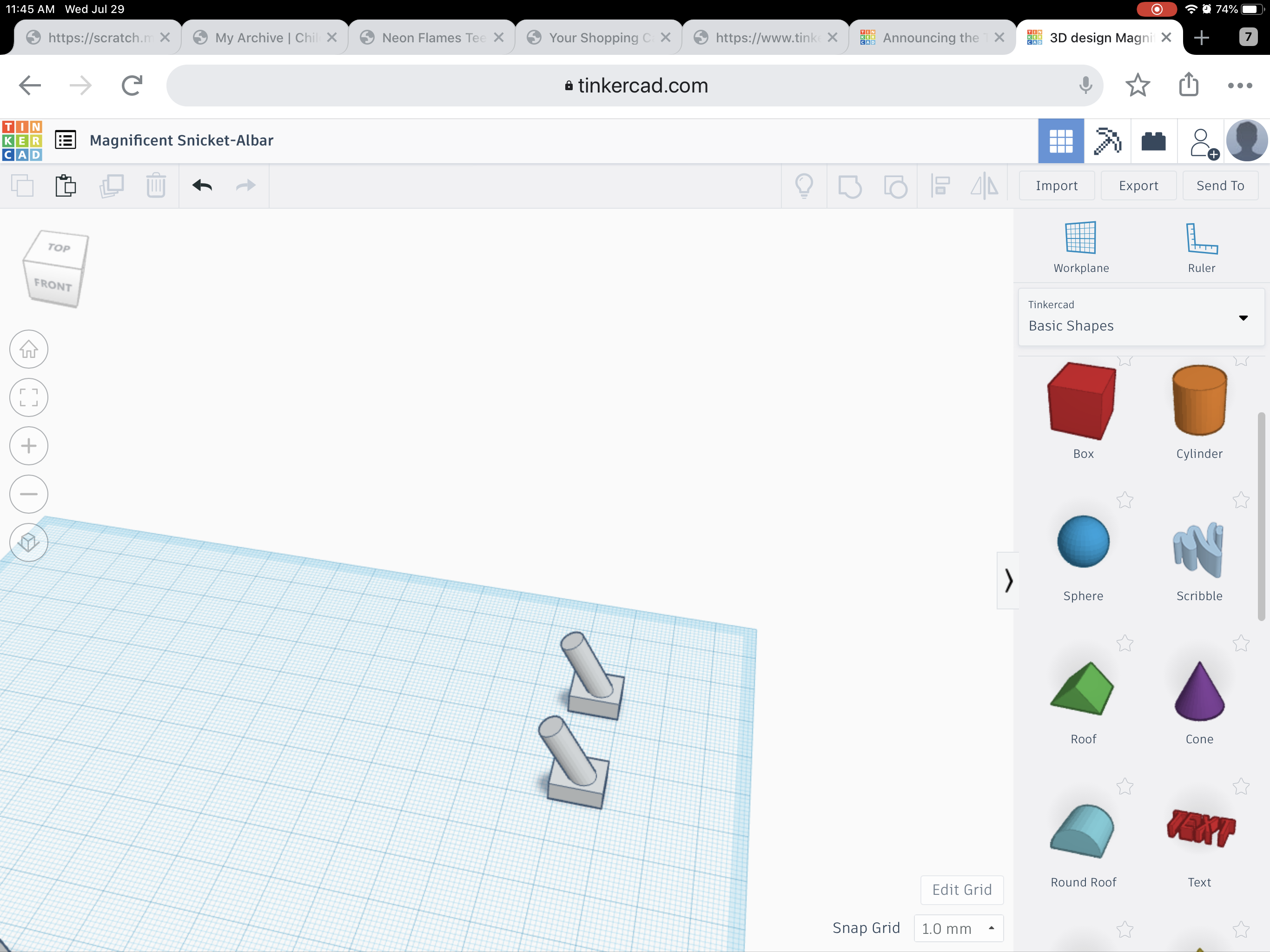Click the Align tool icon
Screen dimensions: 1270x952
pyautogui.click(x=940, y=186)
